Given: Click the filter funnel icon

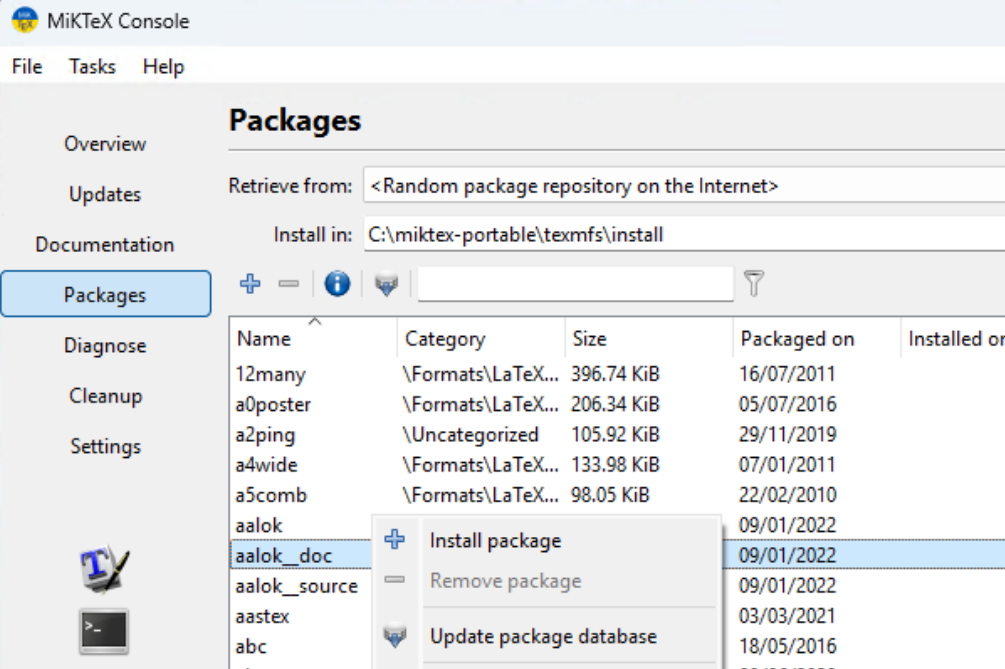Looking at the screenshot, I should (x=754, y=285).
